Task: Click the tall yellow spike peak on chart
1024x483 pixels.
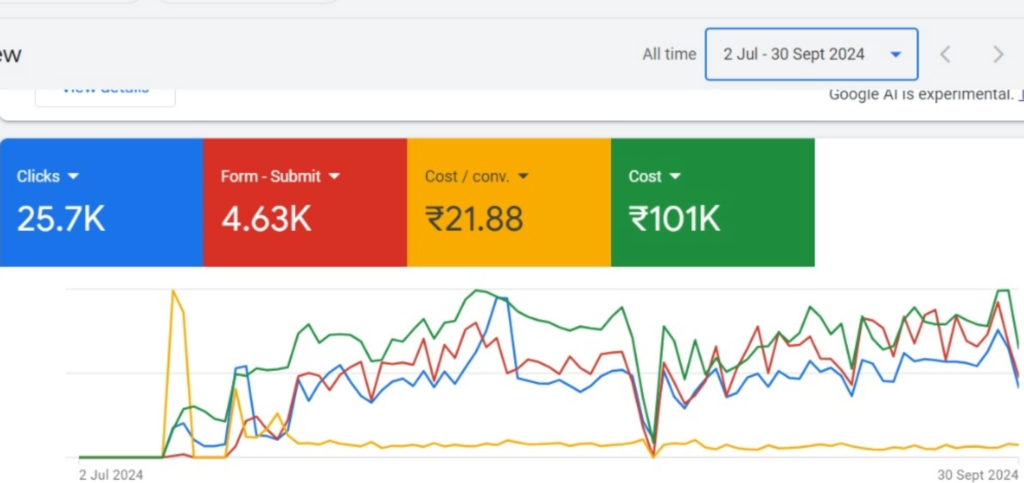Action: (x=174, y=291)
